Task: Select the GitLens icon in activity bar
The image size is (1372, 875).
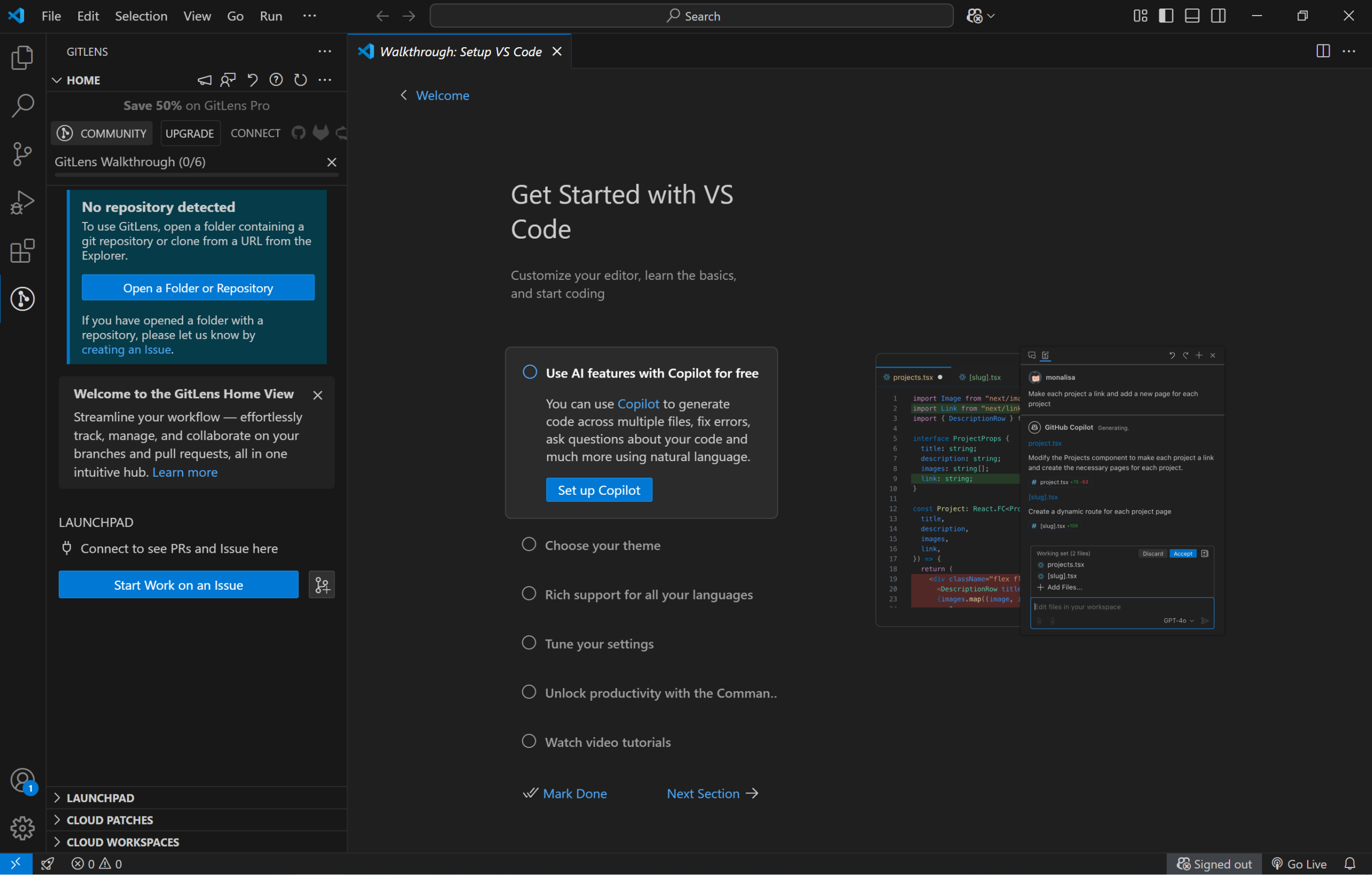Action: (22, 299)
